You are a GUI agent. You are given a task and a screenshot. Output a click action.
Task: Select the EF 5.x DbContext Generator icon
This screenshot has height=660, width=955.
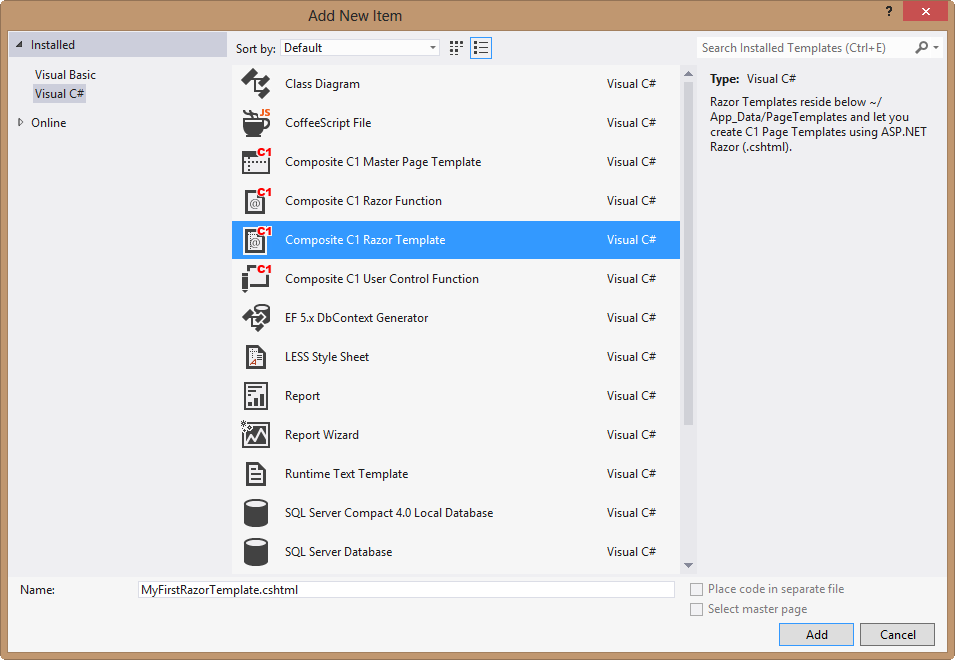pos(256,318)
